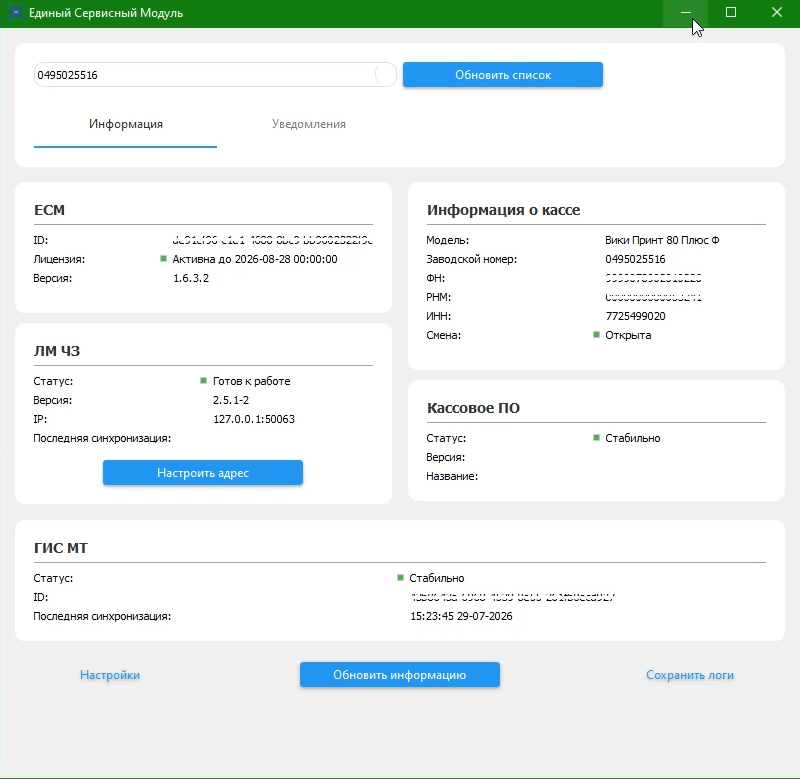Click the app icon in title bar
Screen dimensions: 800x779
(16, 12)
